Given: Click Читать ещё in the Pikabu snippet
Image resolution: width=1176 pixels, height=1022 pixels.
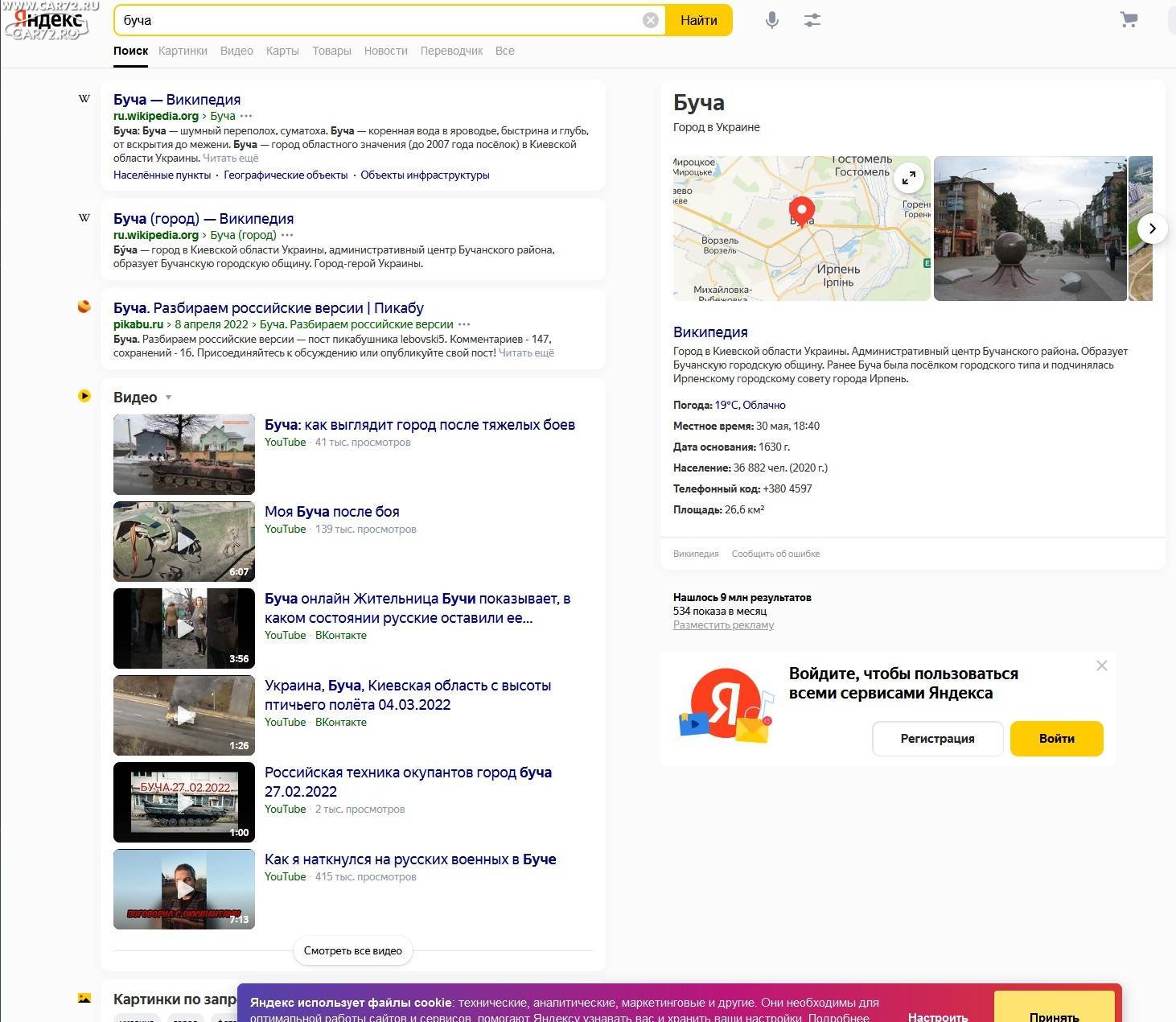Looking at the screenshot, I should click(x=526, y=352).
